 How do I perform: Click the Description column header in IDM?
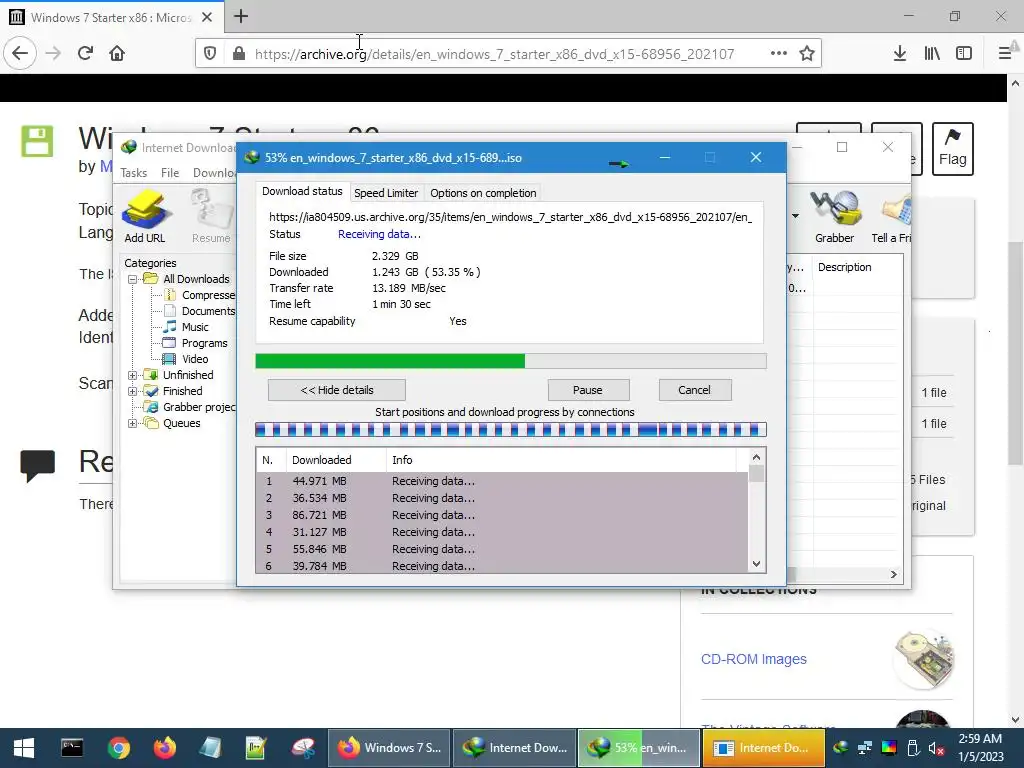point(857,267)
